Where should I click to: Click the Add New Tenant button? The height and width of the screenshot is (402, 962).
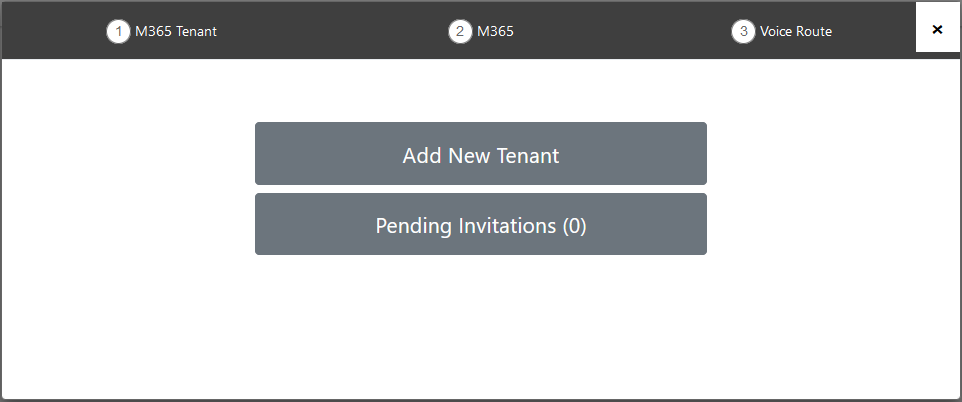pyautogui.click(x=481, y=153)
